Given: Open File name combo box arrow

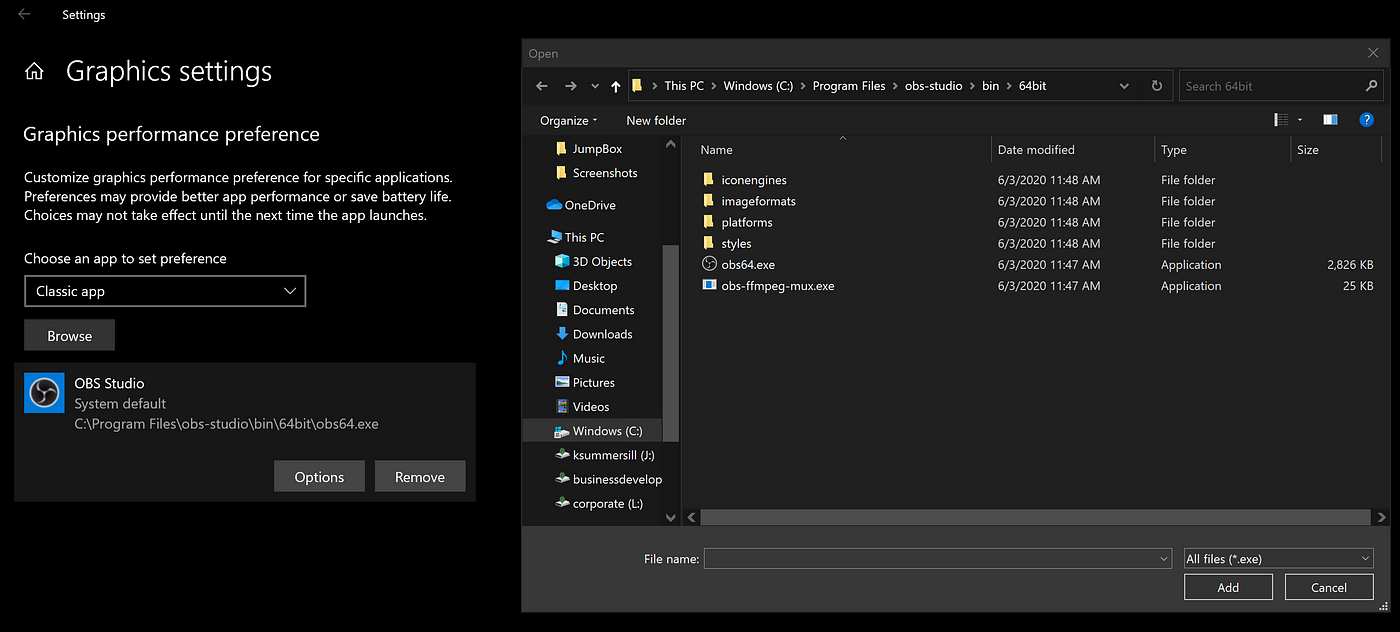Looking at the screenshot, I should 1163,559.
